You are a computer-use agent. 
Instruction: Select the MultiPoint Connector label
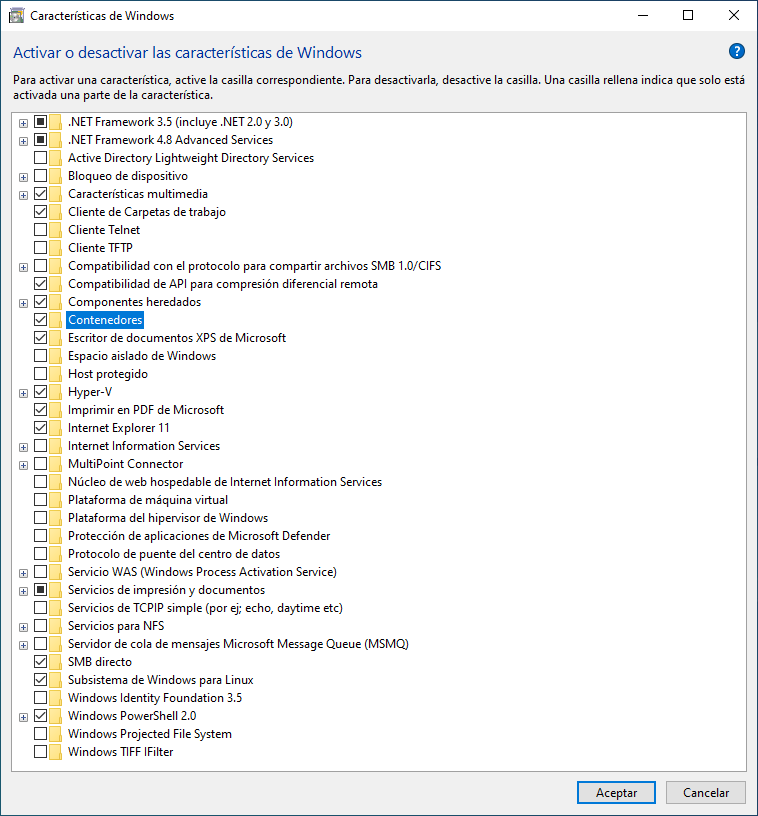click(125, 464)
